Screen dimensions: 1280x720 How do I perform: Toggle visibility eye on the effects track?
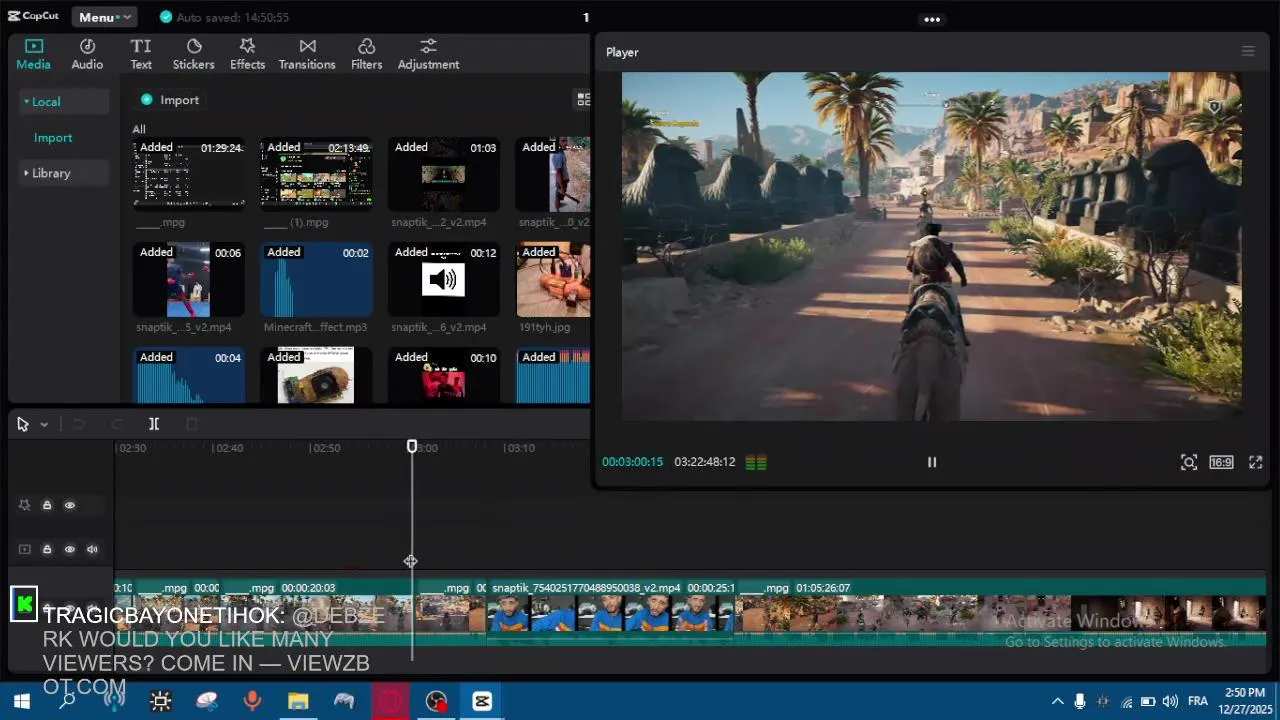pyautogui.click(x=70, y=505)
